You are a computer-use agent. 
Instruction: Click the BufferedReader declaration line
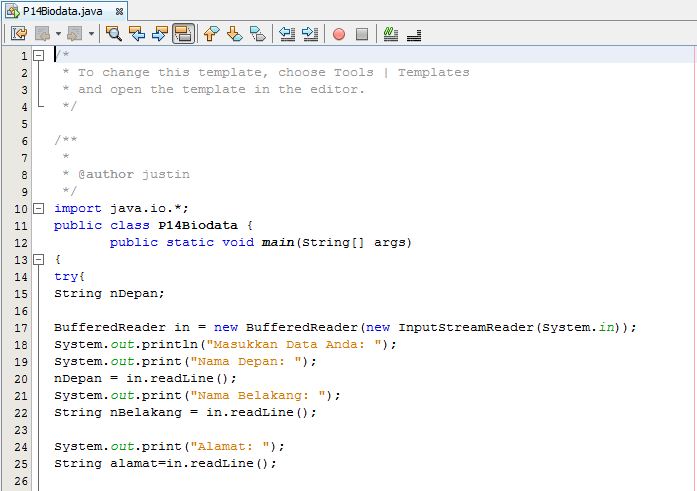(x=345, y=327)
